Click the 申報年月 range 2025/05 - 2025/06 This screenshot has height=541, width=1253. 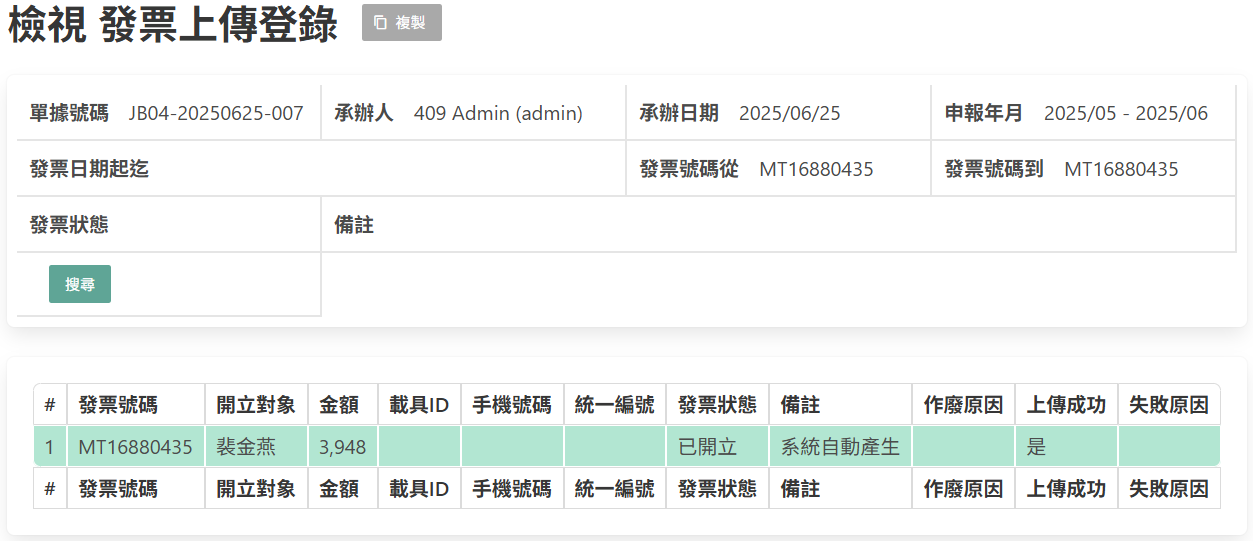(1125, 113)
